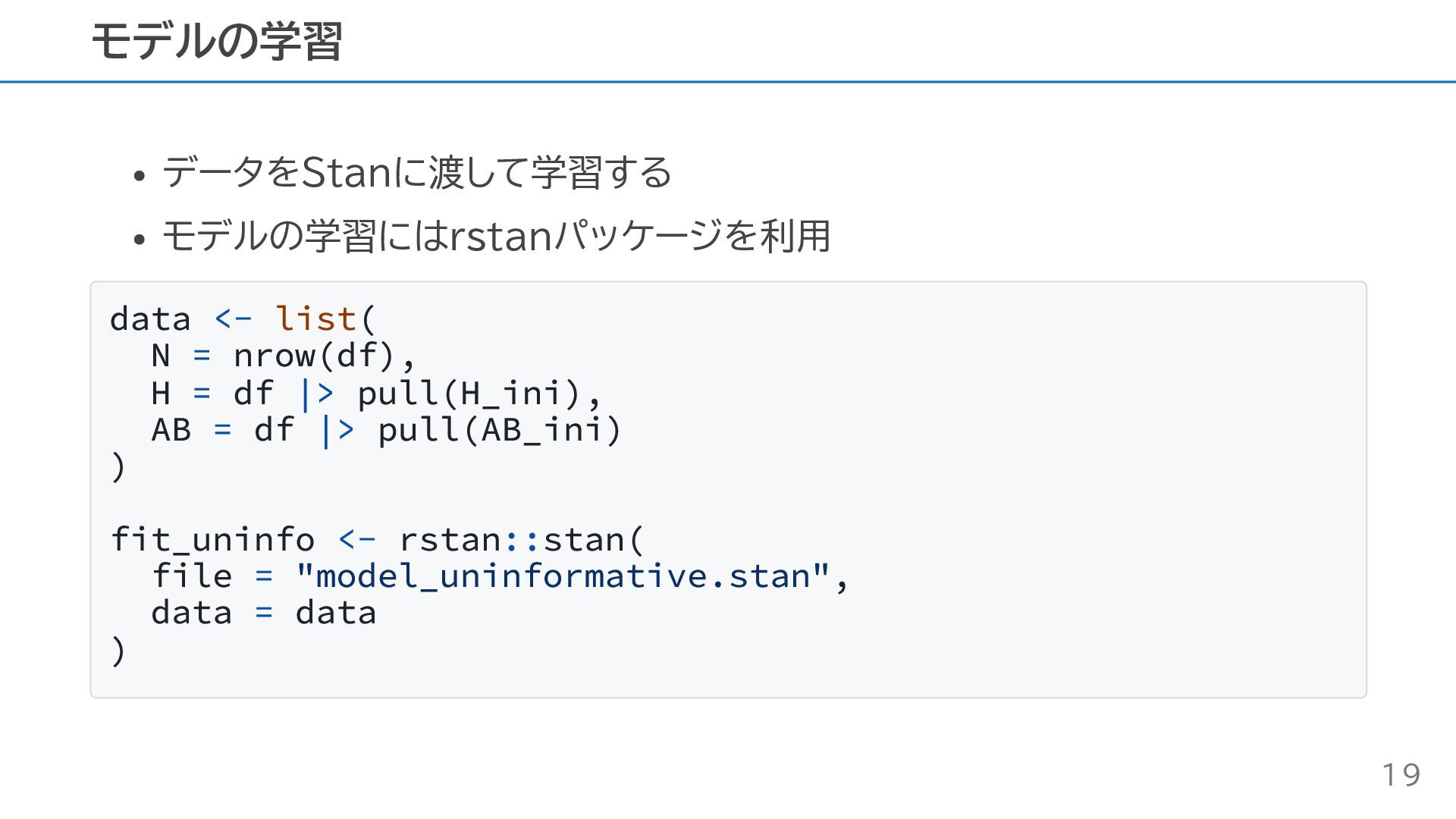Click the 'file =' argument

tap(212, 576)
